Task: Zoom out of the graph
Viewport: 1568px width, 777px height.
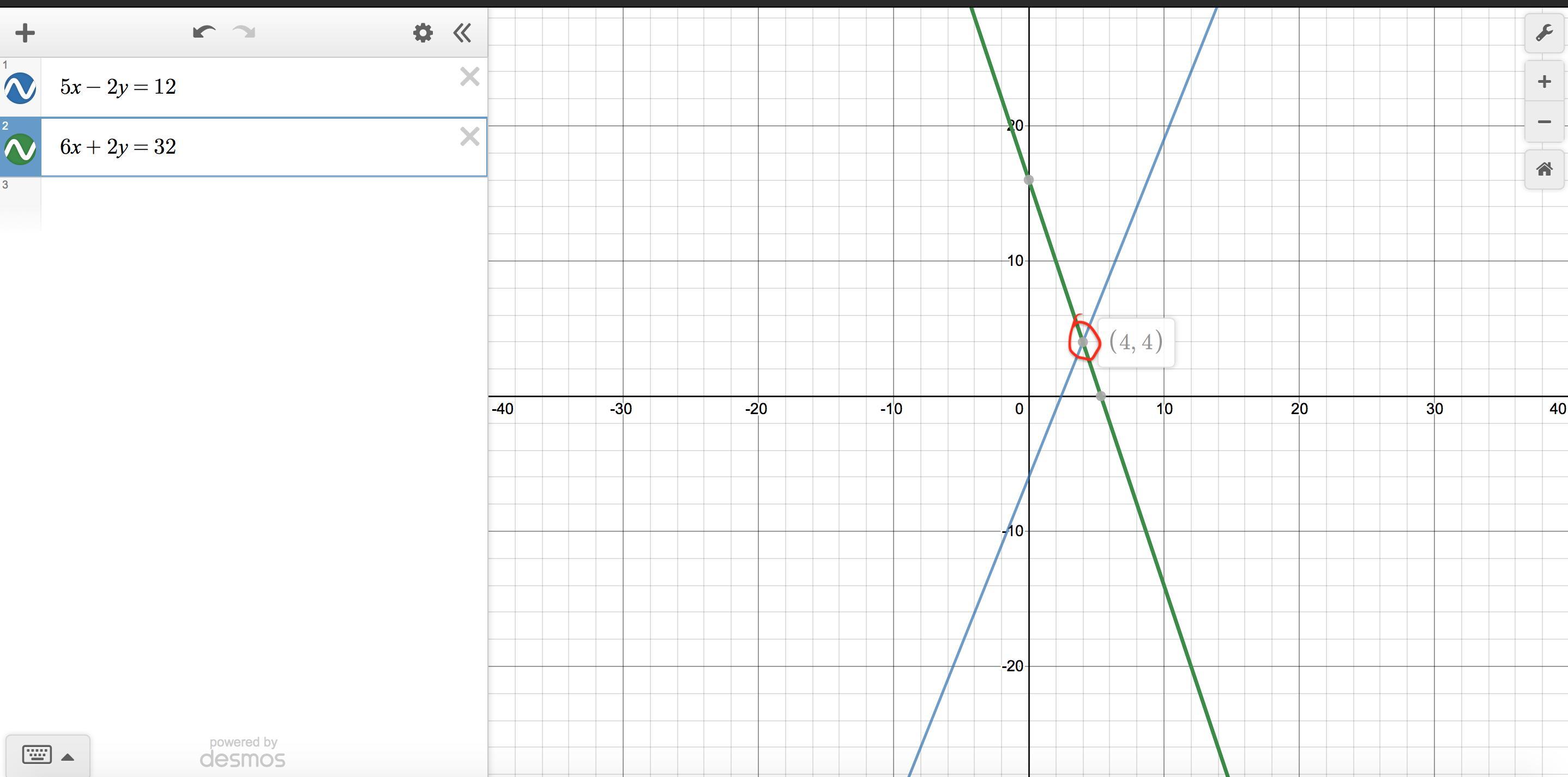Action: 1543,122
